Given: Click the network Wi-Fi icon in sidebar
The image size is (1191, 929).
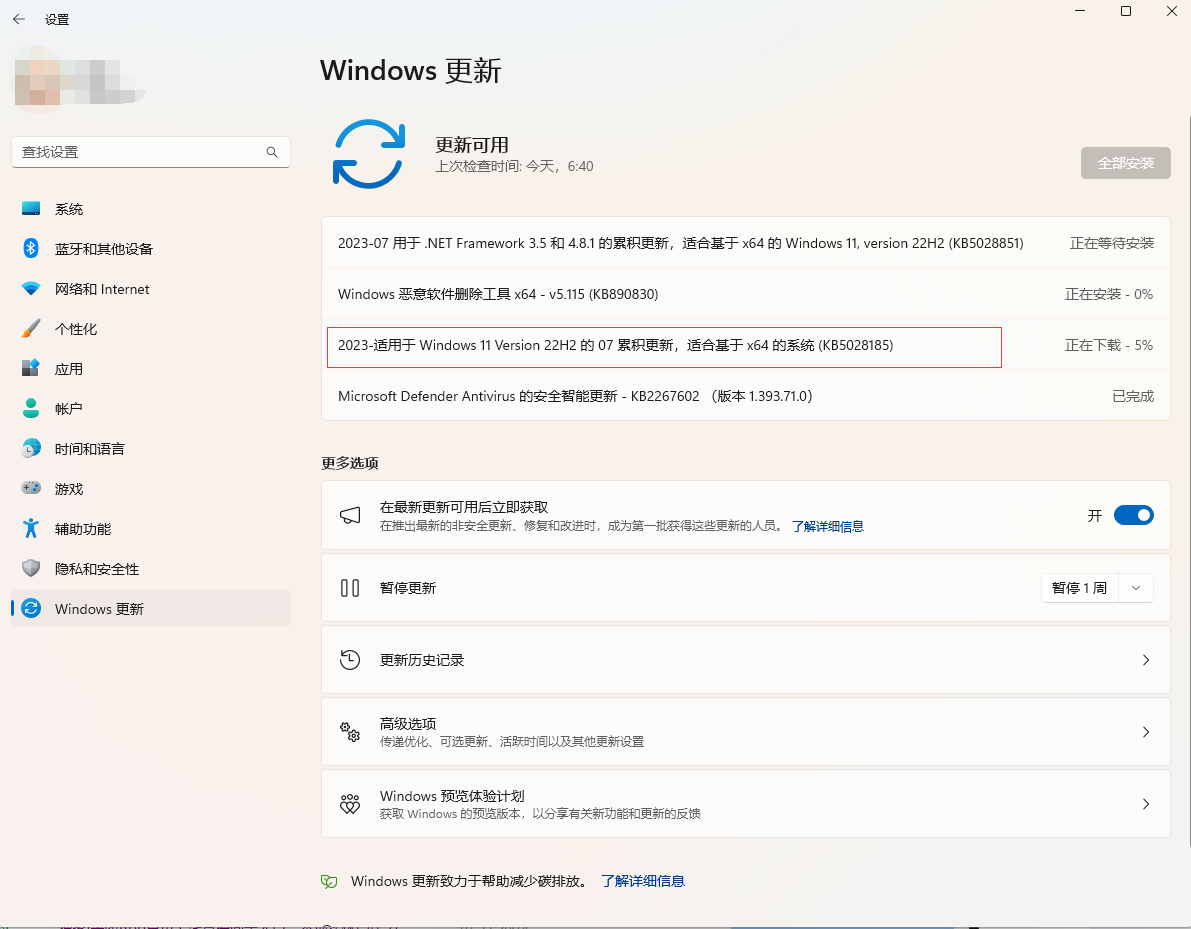Looking at the screenshot, I should pos(31,289).
